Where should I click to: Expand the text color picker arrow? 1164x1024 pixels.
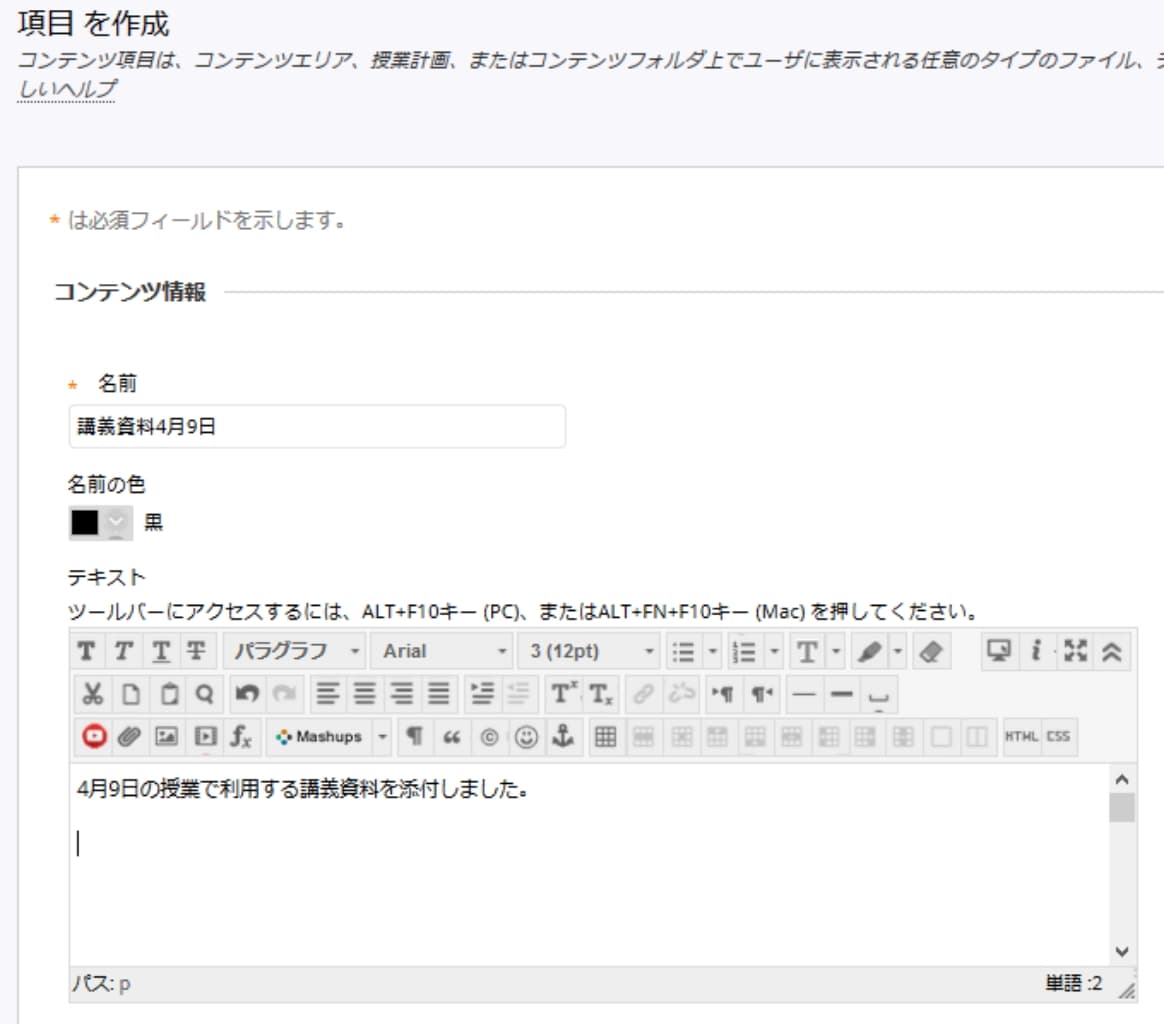[x=837, y=652]
